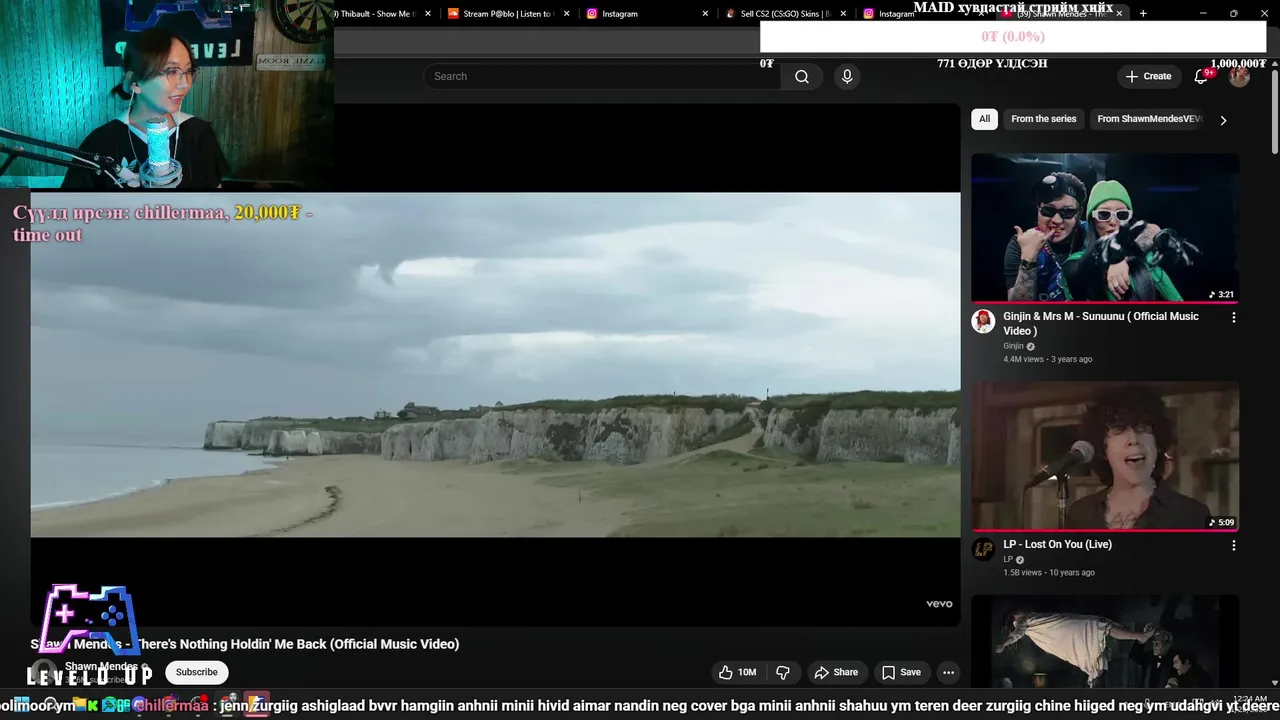Select the From the series chip
The height and width of the screenshot is (720, 1280).
pos(1043,119)
